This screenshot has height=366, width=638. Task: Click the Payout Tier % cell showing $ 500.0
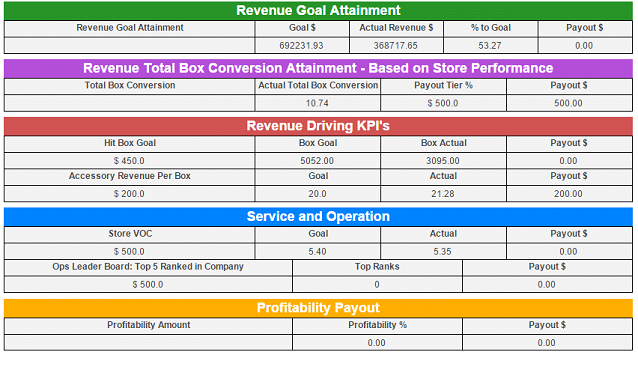point(443,103)
